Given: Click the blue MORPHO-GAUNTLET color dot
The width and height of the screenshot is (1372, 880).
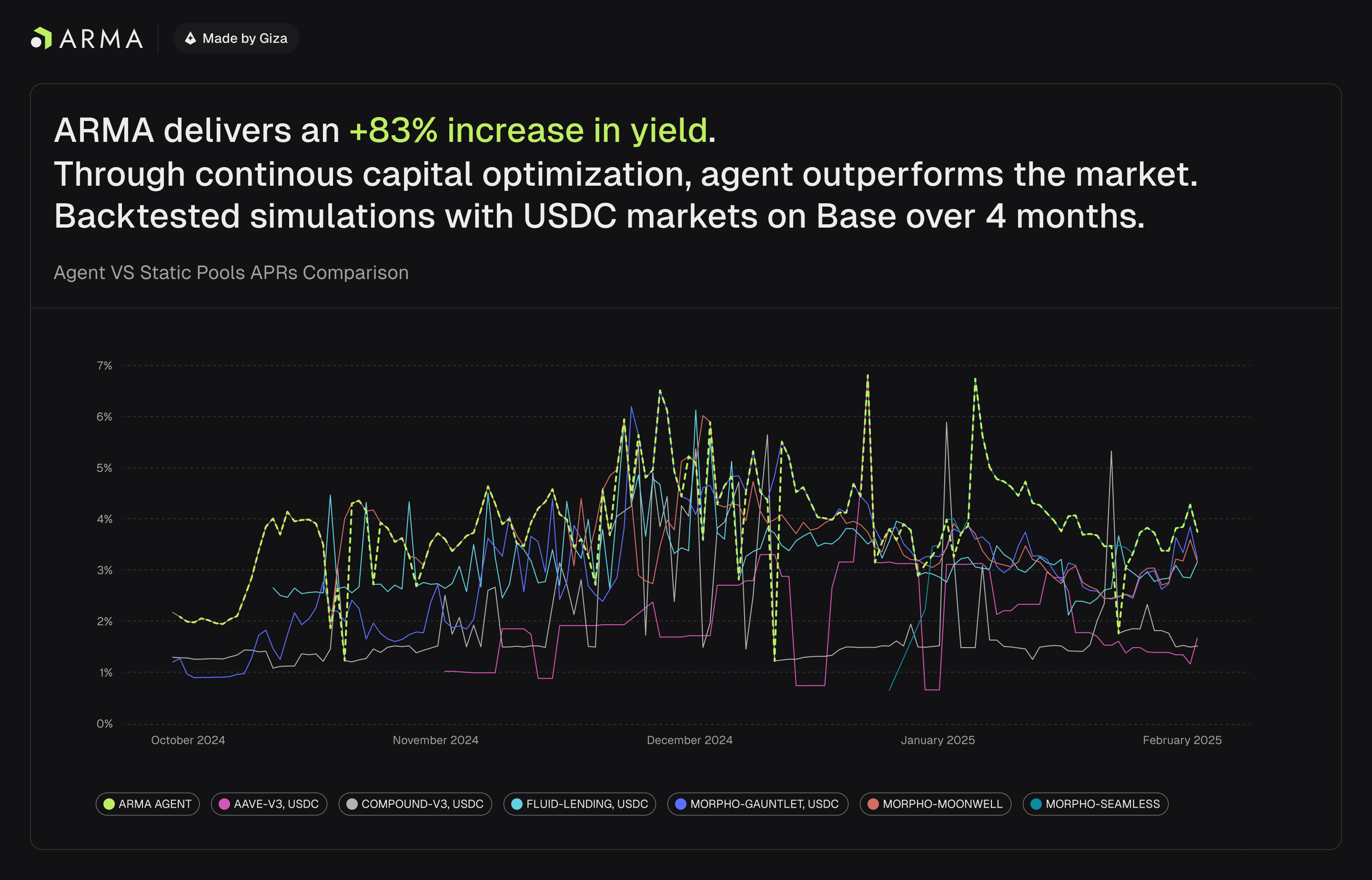Looking at the screenshot, I should 680,804.
